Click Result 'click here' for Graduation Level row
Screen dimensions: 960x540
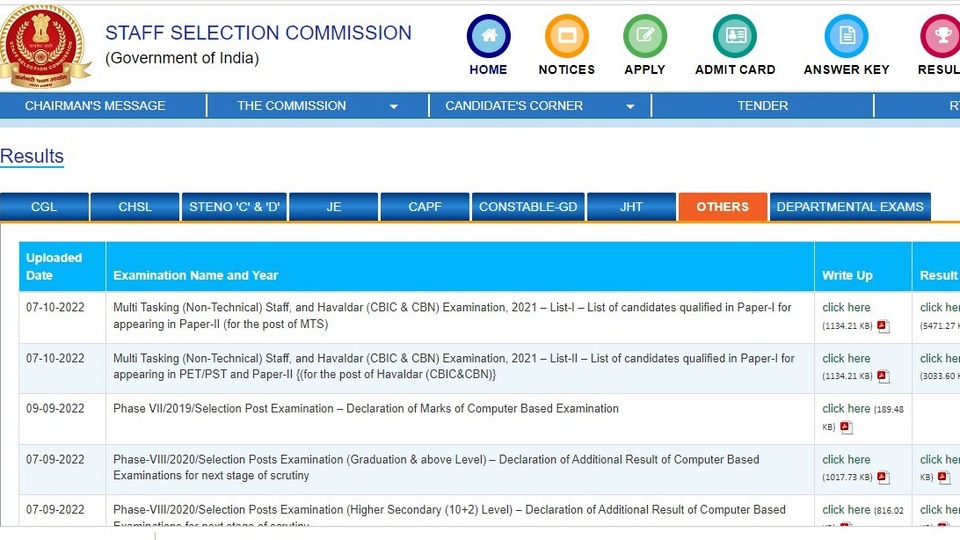[940, 459]
